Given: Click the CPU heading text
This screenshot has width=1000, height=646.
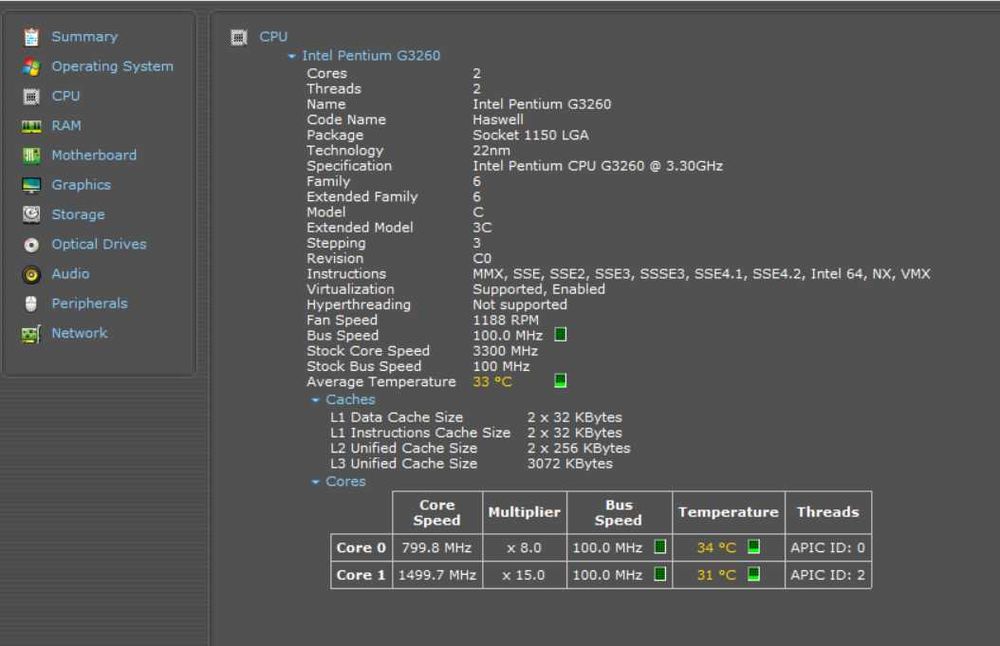Looking at the screenshot, I should [273, 37].
